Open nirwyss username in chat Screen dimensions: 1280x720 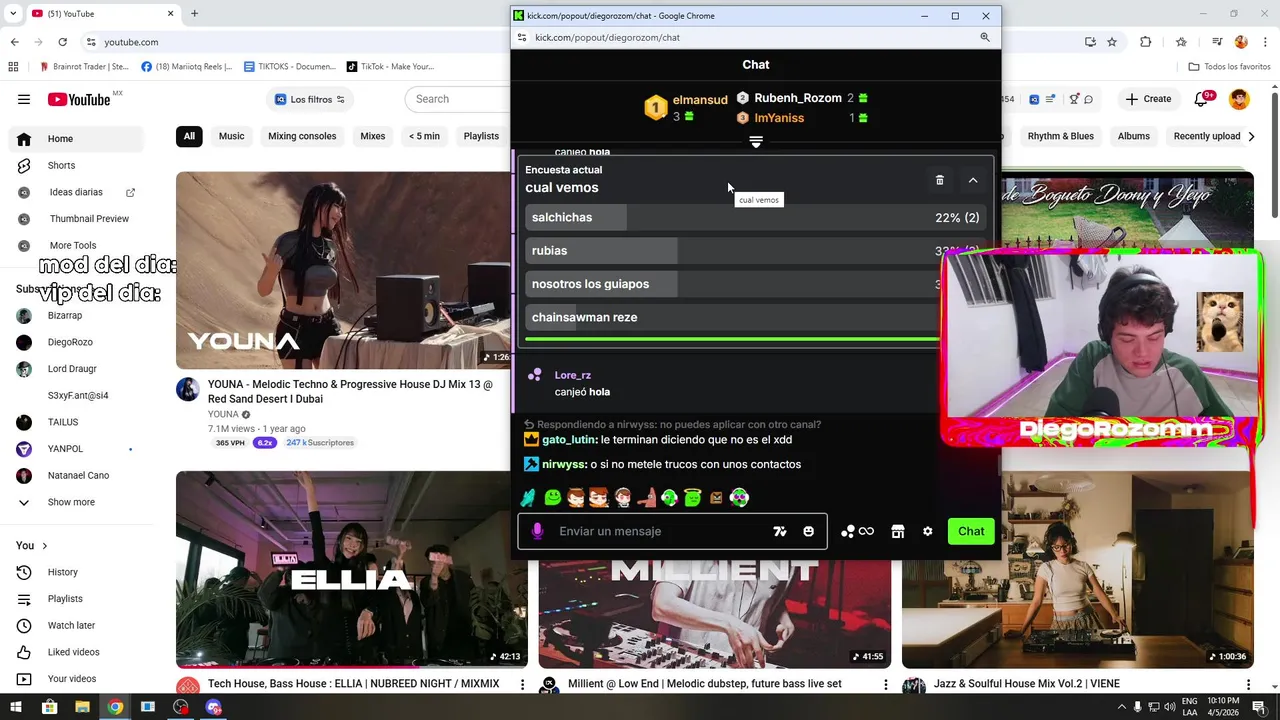click(x=563, y=464)
